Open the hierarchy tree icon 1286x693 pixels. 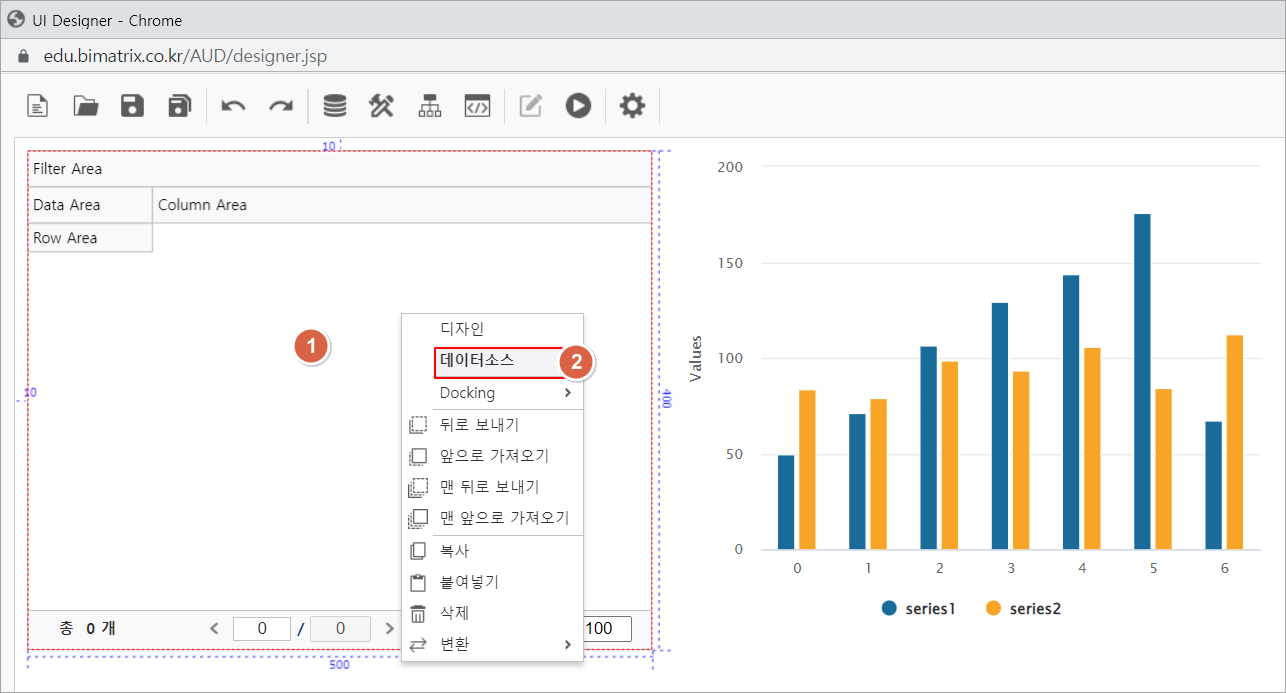point(430,105)
